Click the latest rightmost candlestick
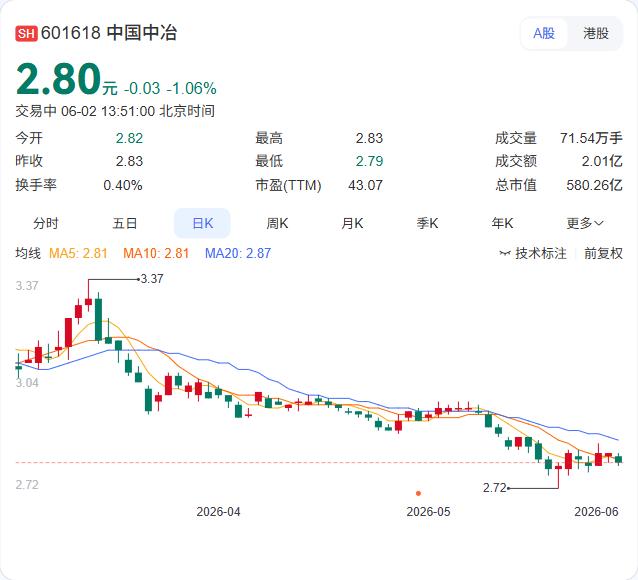 [618, 460]
